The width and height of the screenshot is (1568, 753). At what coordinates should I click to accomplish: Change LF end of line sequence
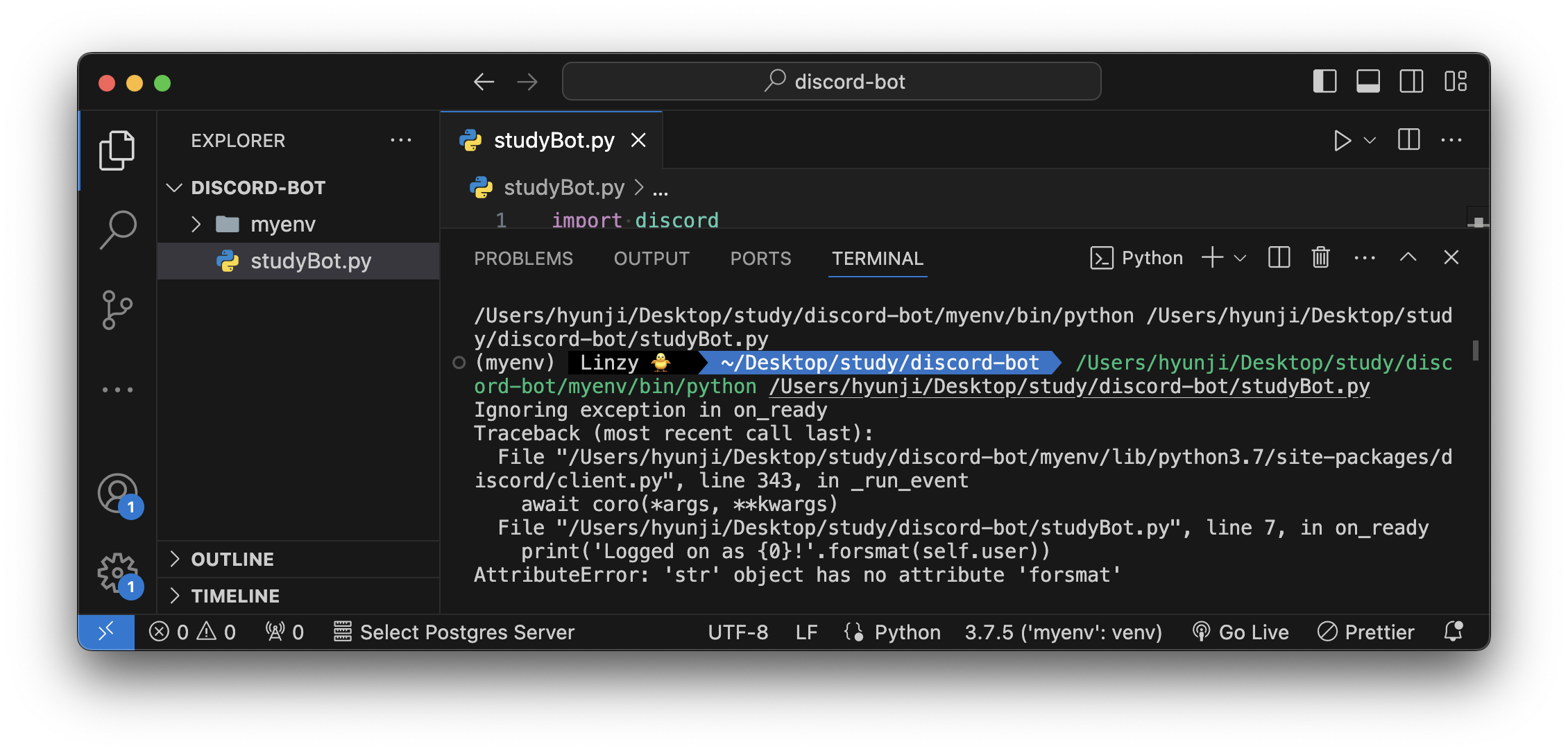point(806,632)
